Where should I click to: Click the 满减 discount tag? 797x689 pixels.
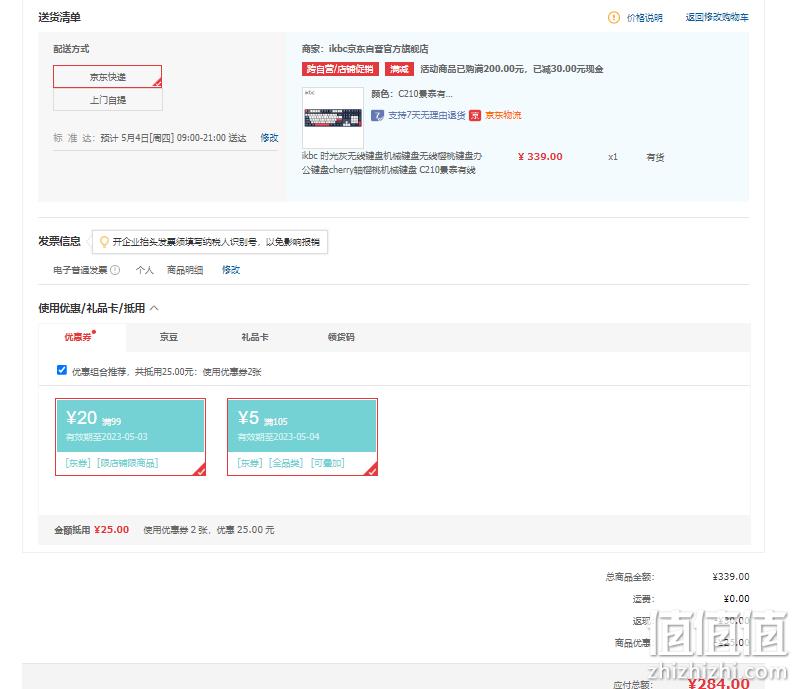click(x=400, y=69)
